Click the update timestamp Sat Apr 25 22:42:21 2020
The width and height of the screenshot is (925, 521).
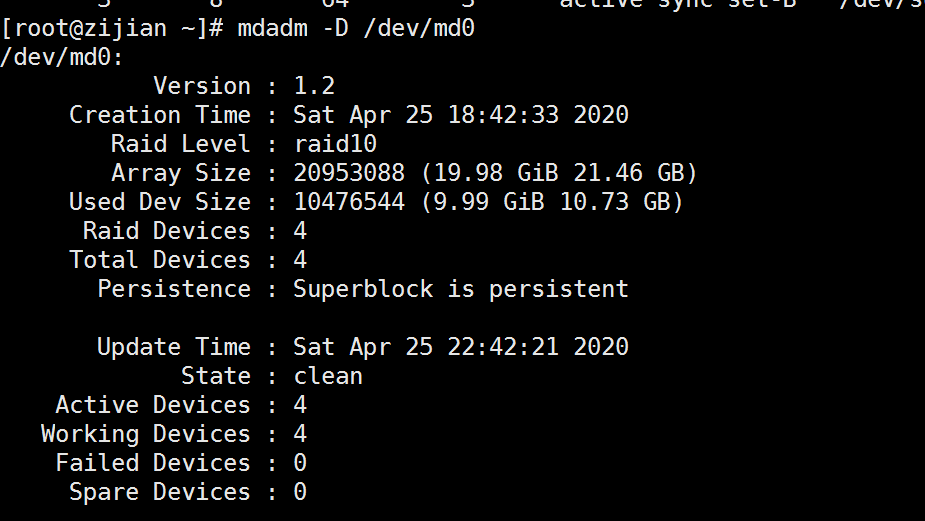(461, 347)
